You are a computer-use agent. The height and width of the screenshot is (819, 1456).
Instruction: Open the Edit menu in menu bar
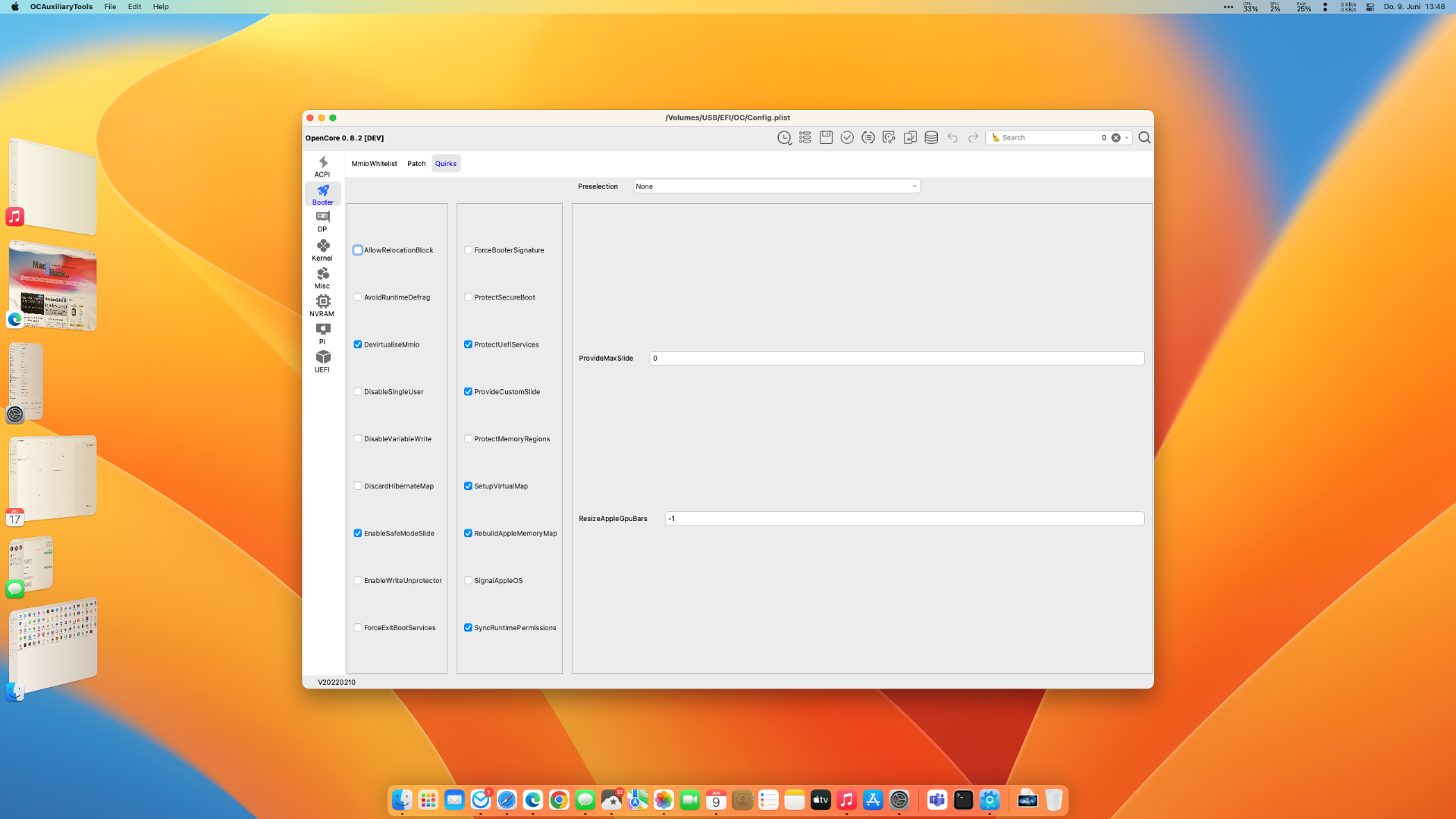(x=134, y=7)
